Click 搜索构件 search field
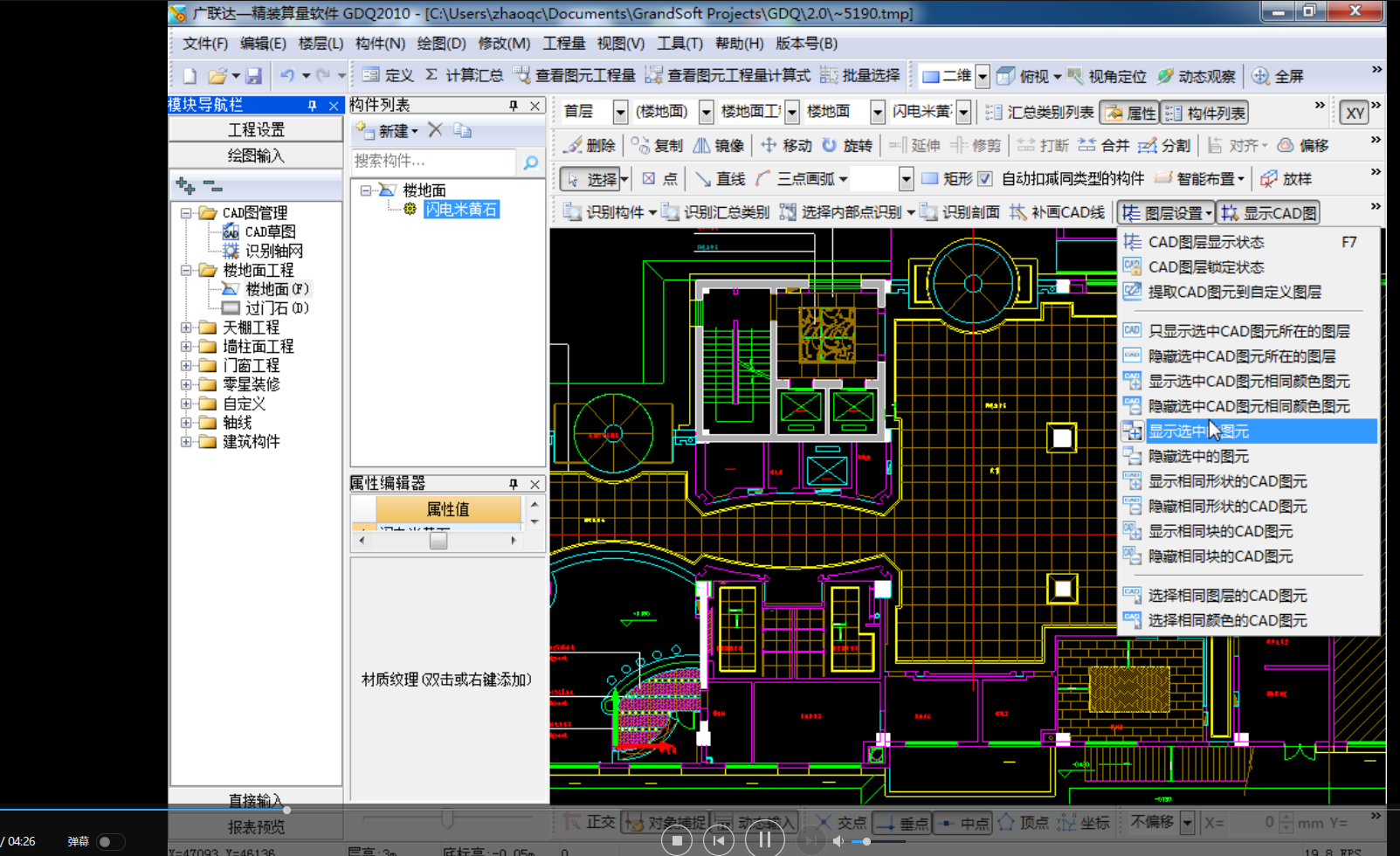Viewport: 1400px width, 856px height. pos(435,162)
